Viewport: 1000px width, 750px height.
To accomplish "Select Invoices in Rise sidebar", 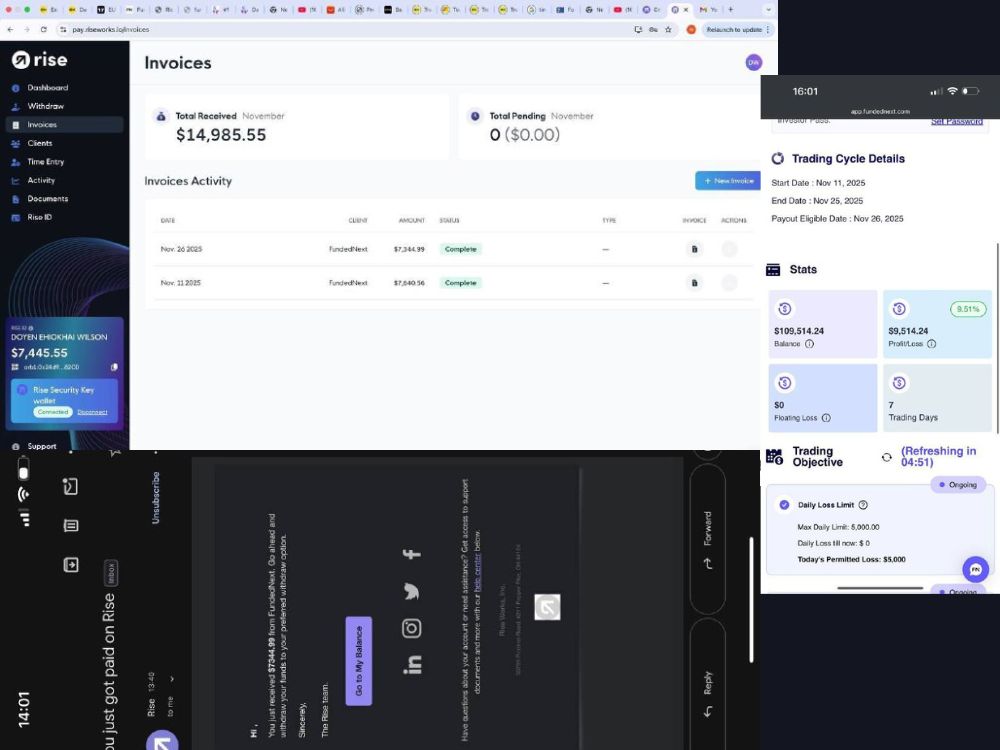I will coord(64,124).
